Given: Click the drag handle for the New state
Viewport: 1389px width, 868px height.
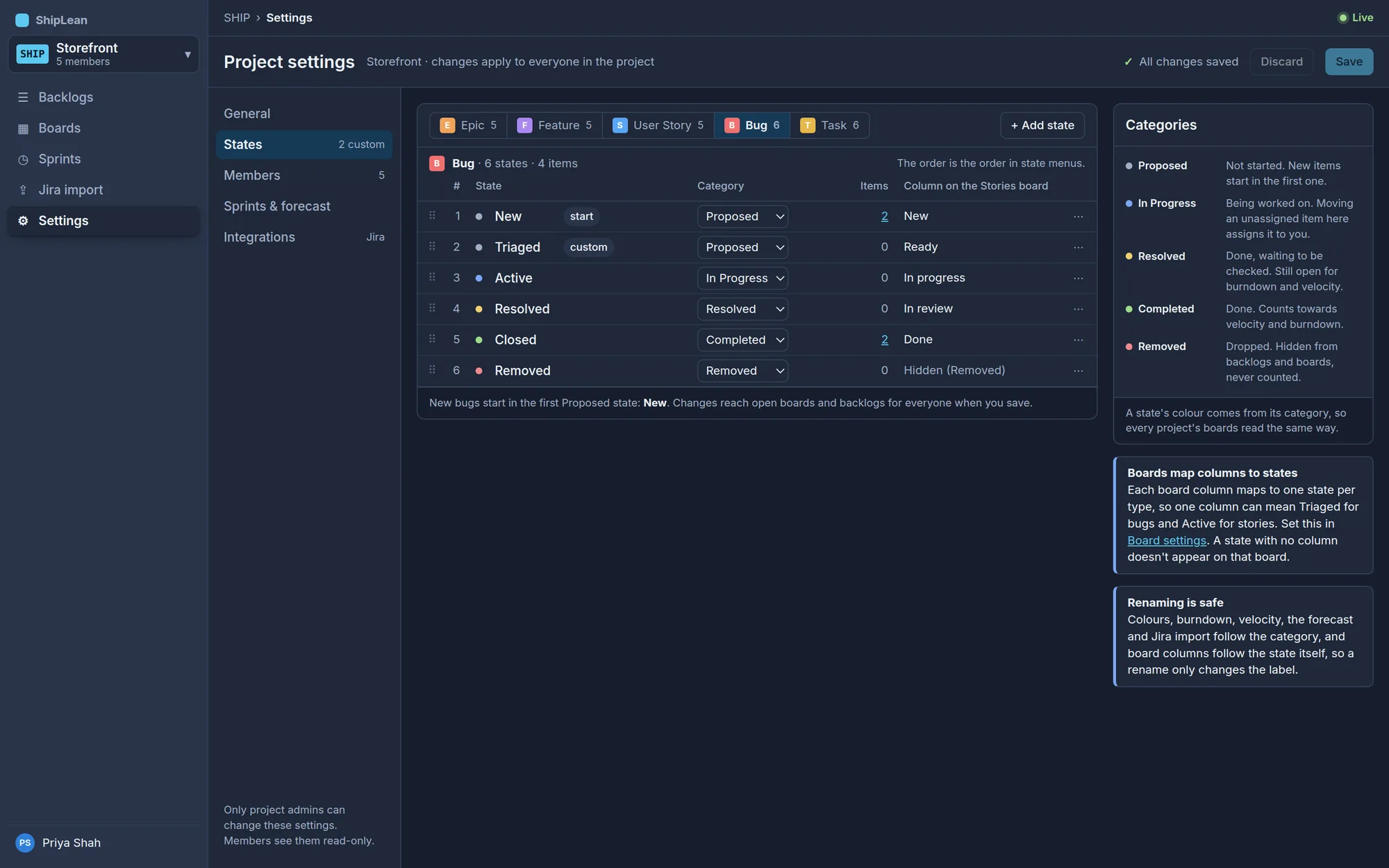Looking at the screenshot, I should click(432, 215).
